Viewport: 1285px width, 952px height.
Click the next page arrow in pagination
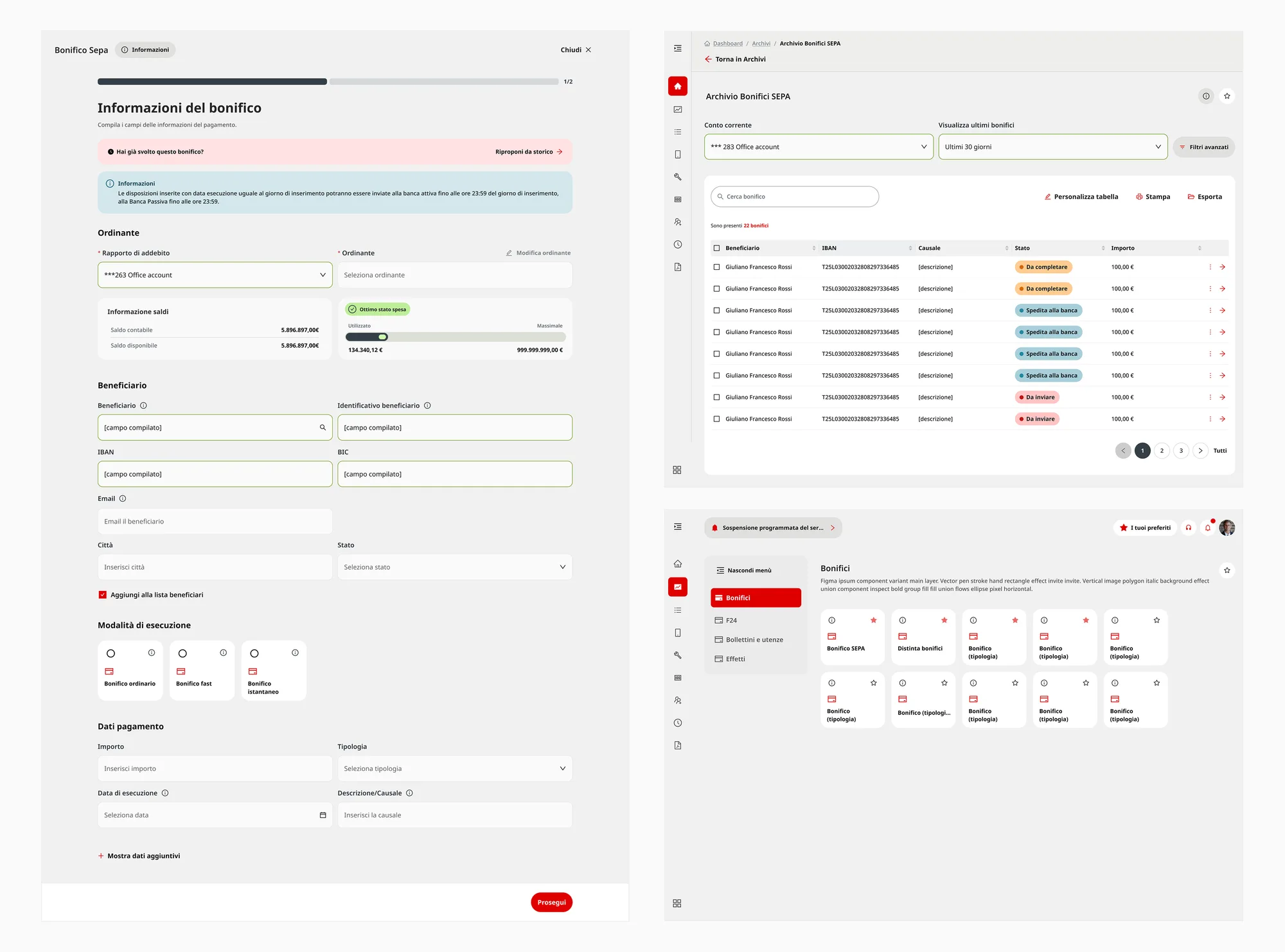[1200, 450]
